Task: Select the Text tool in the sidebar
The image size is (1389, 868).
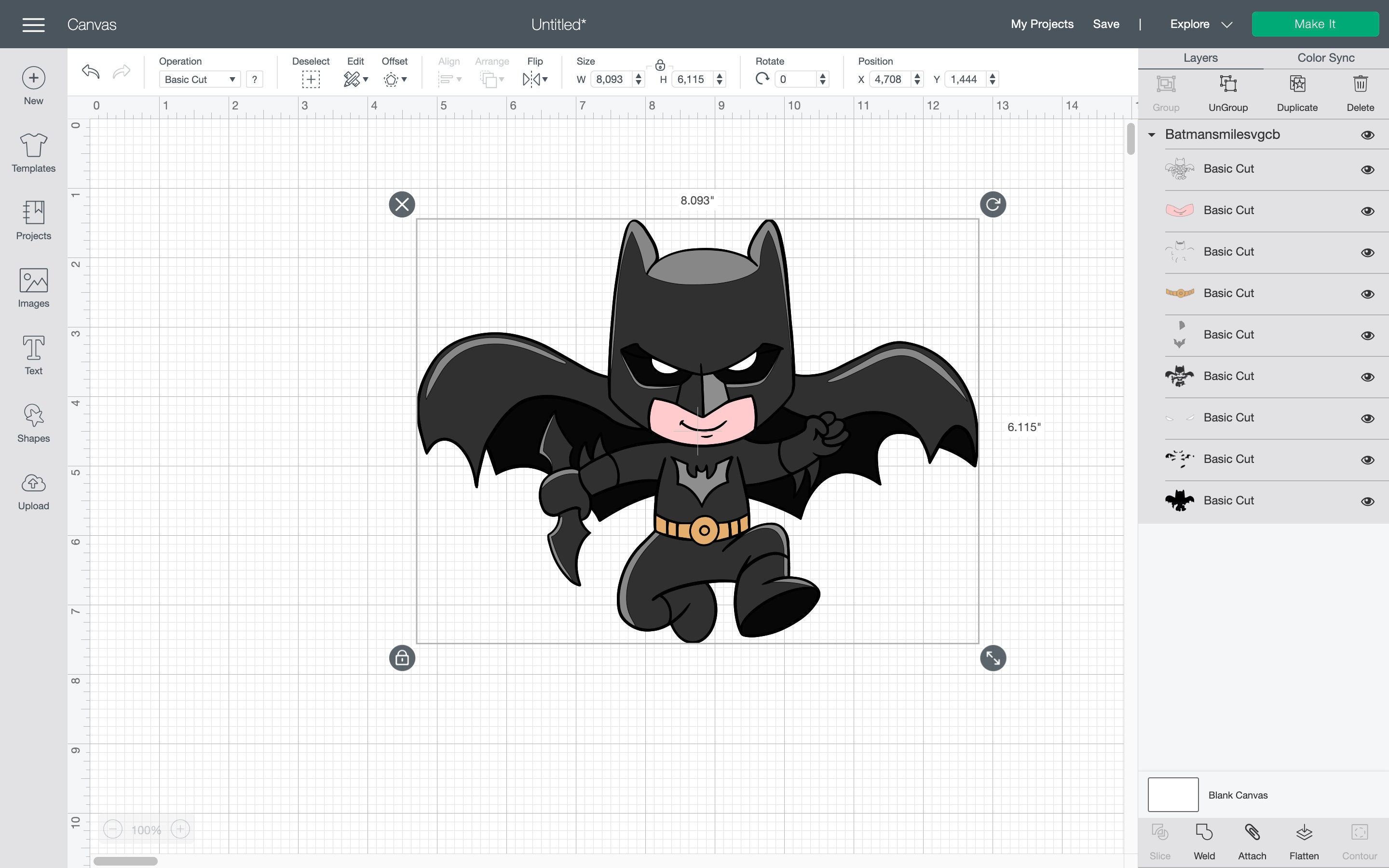Action: [33, 354]
